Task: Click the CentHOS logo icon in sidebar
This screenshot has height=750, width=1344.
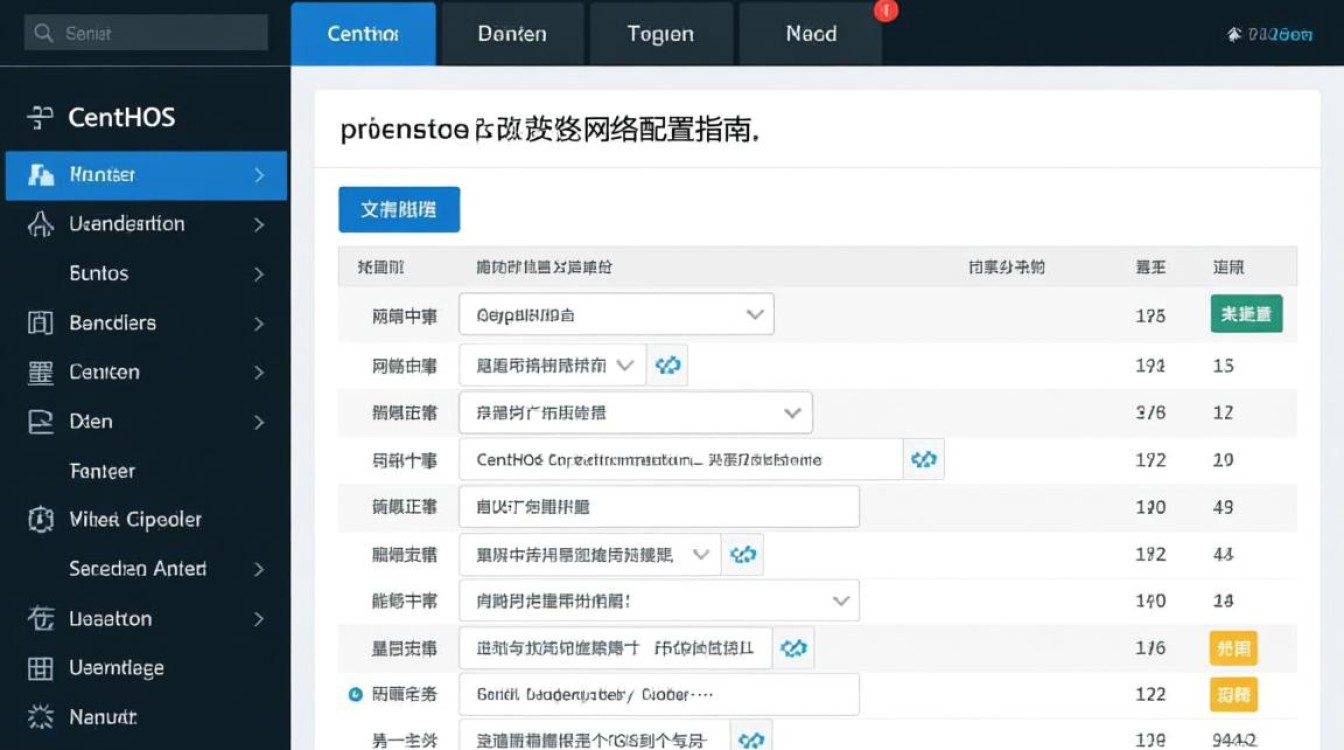Action: pos(40,118)
